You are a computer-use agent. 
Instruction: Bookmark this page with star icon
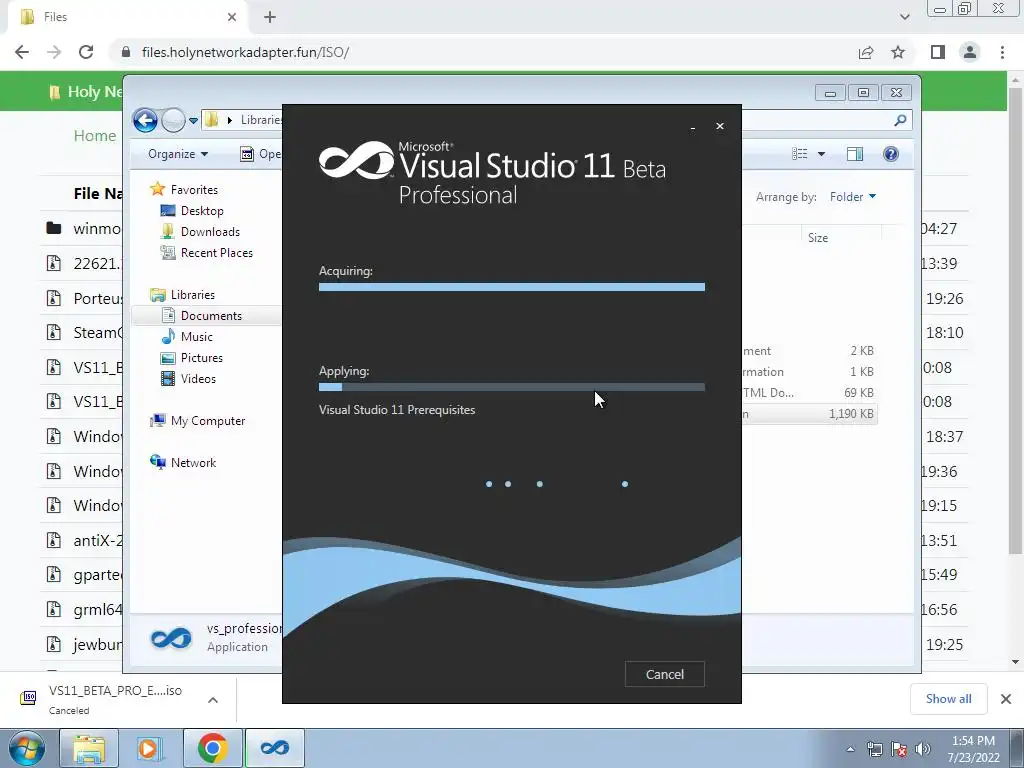click(898, 52)
